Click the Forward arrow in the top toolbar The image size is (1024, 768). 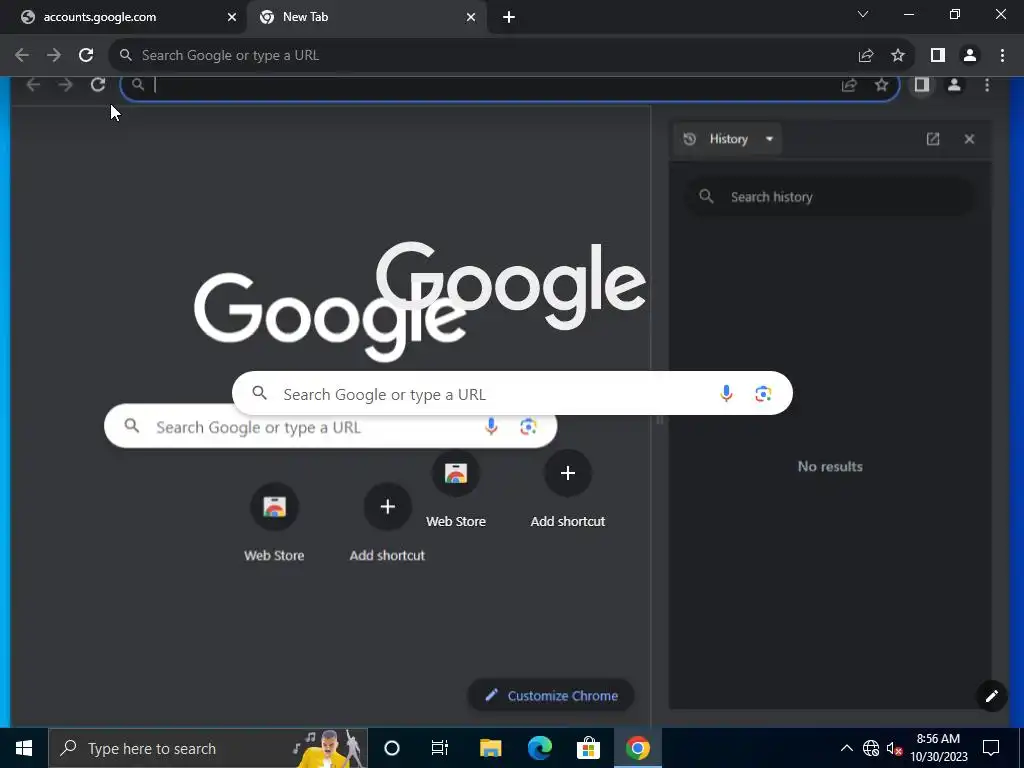pos(54,56)
